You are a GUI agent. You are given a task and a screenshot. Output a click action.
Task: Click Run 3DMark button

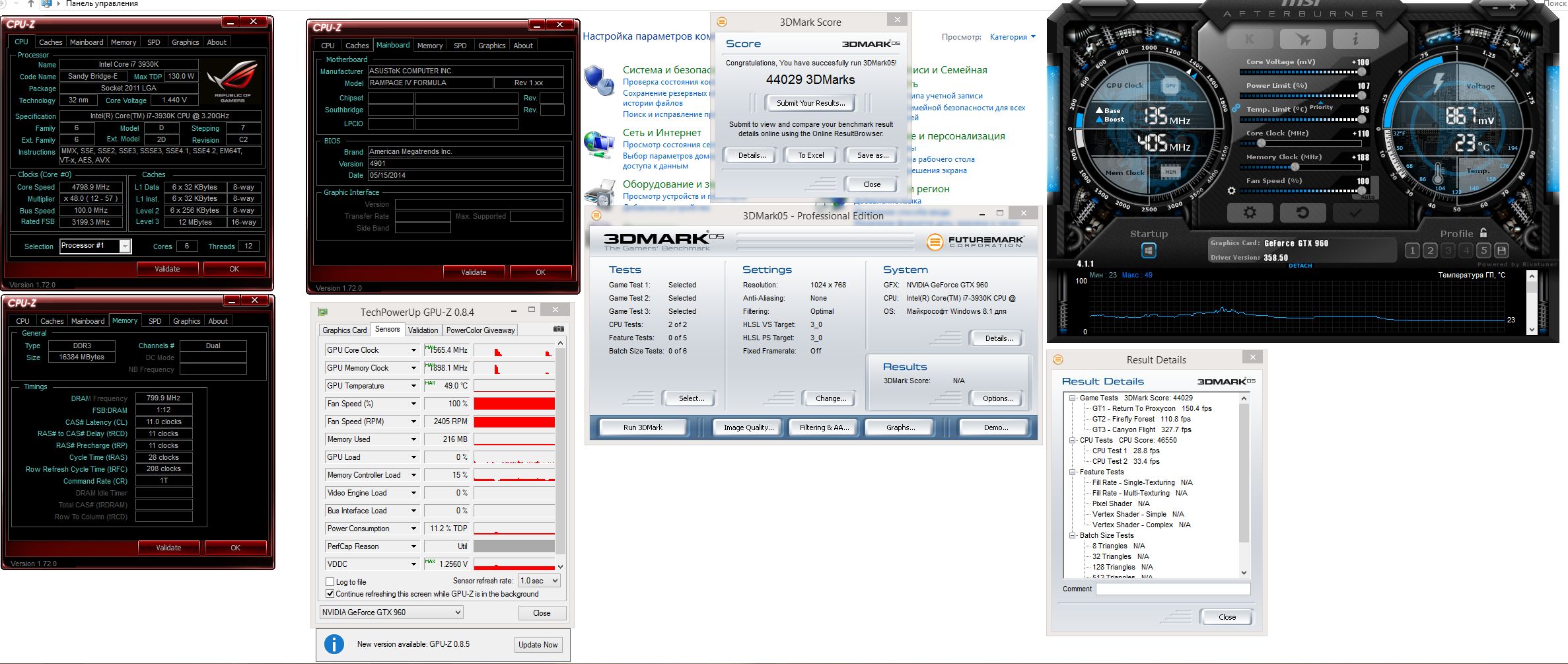coord(643,427)
